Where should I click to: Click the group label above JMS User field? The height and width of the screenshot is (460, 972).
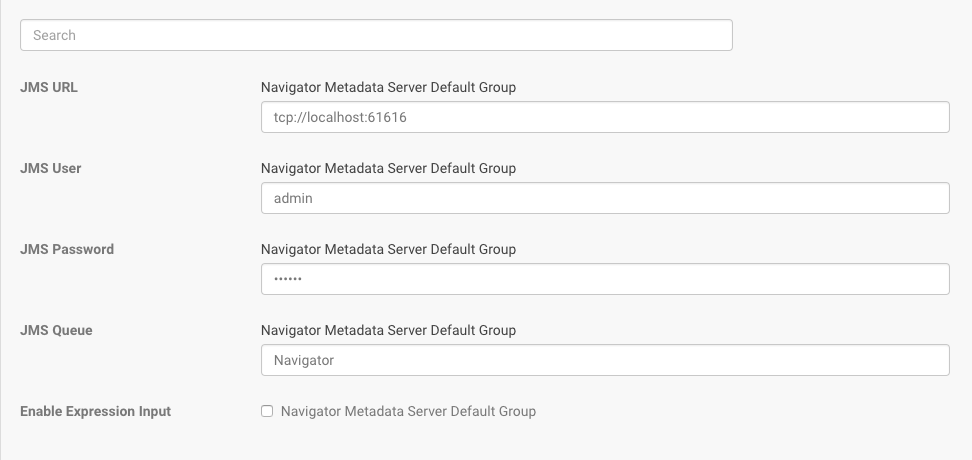pos(388,168)
